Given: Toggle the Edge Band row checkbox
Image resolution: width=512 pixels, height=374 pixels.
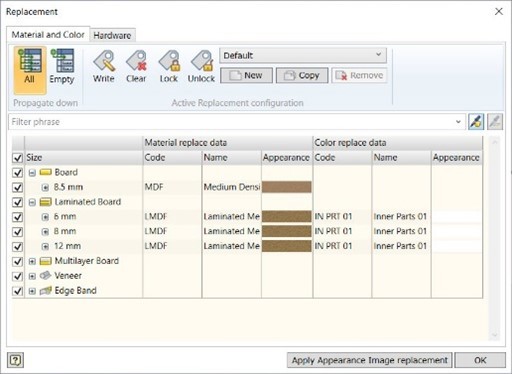Looking at the screenshot, I should click(17, 291).
